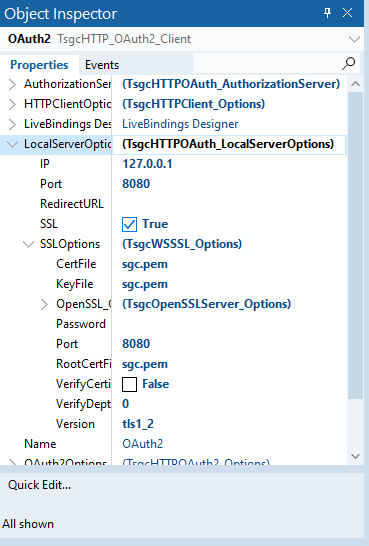
Task: Select Port value under SSLOptions Password
Action: click(x=136, y=344)
